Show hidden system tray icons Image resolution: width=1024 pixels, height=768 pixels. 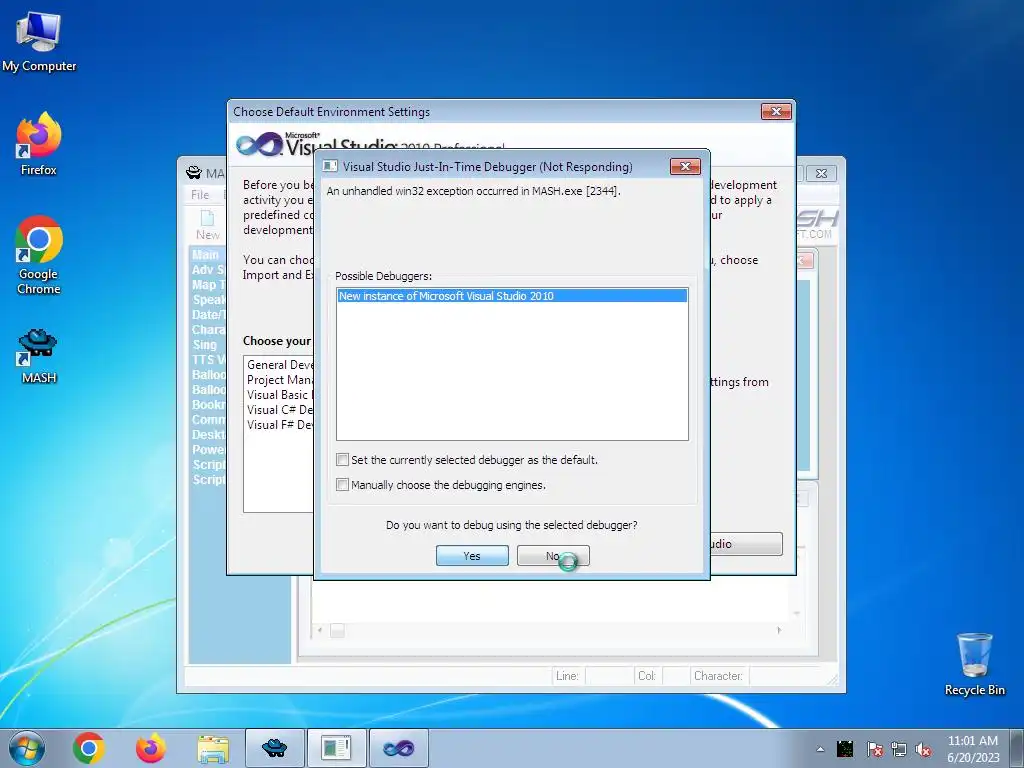pyautogui.click(x=820, y=749)
